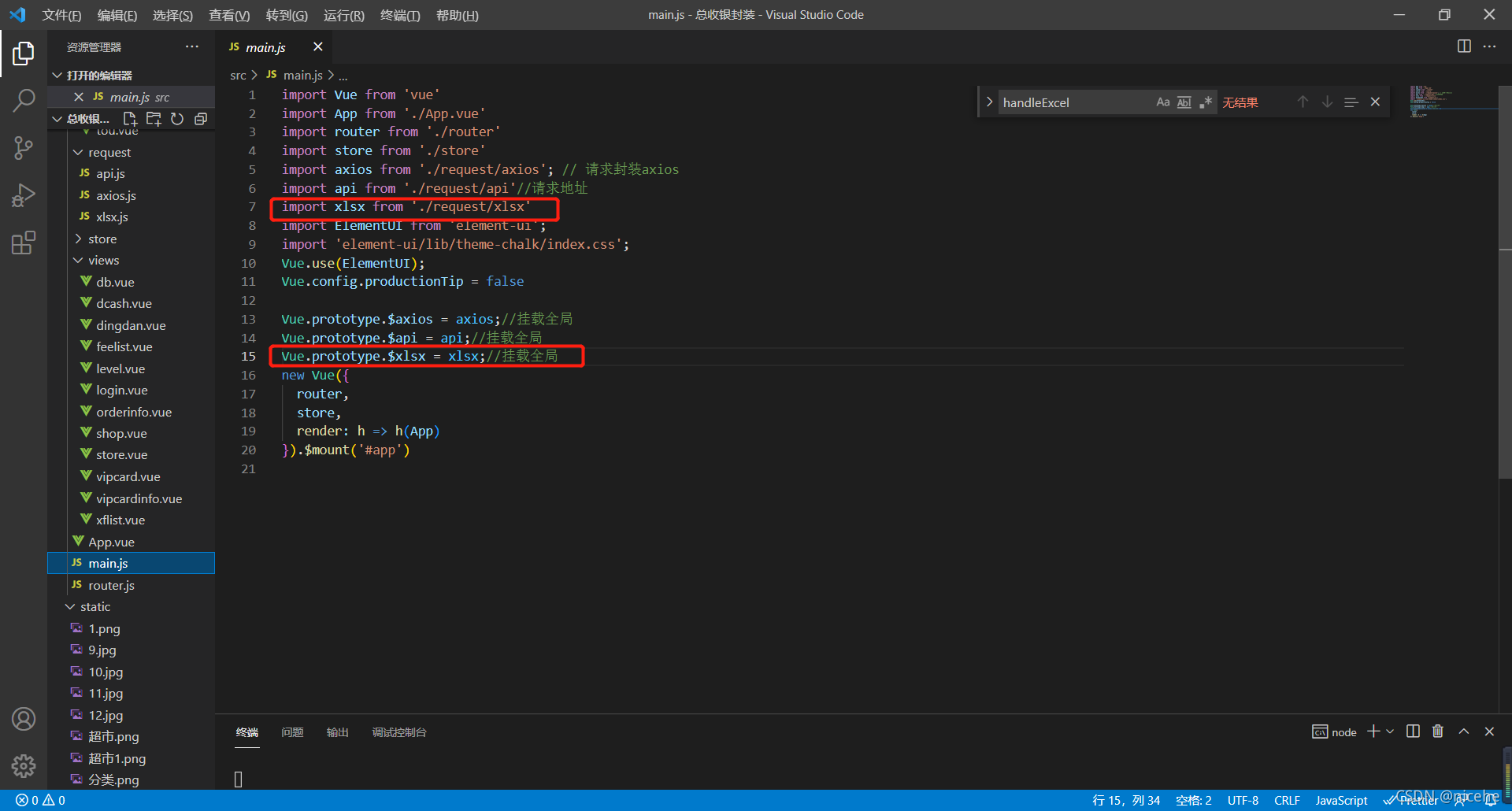This screenshot has width=1512, height=811.
Task: Open the 终端(T) menu
Action: point(400,15)
